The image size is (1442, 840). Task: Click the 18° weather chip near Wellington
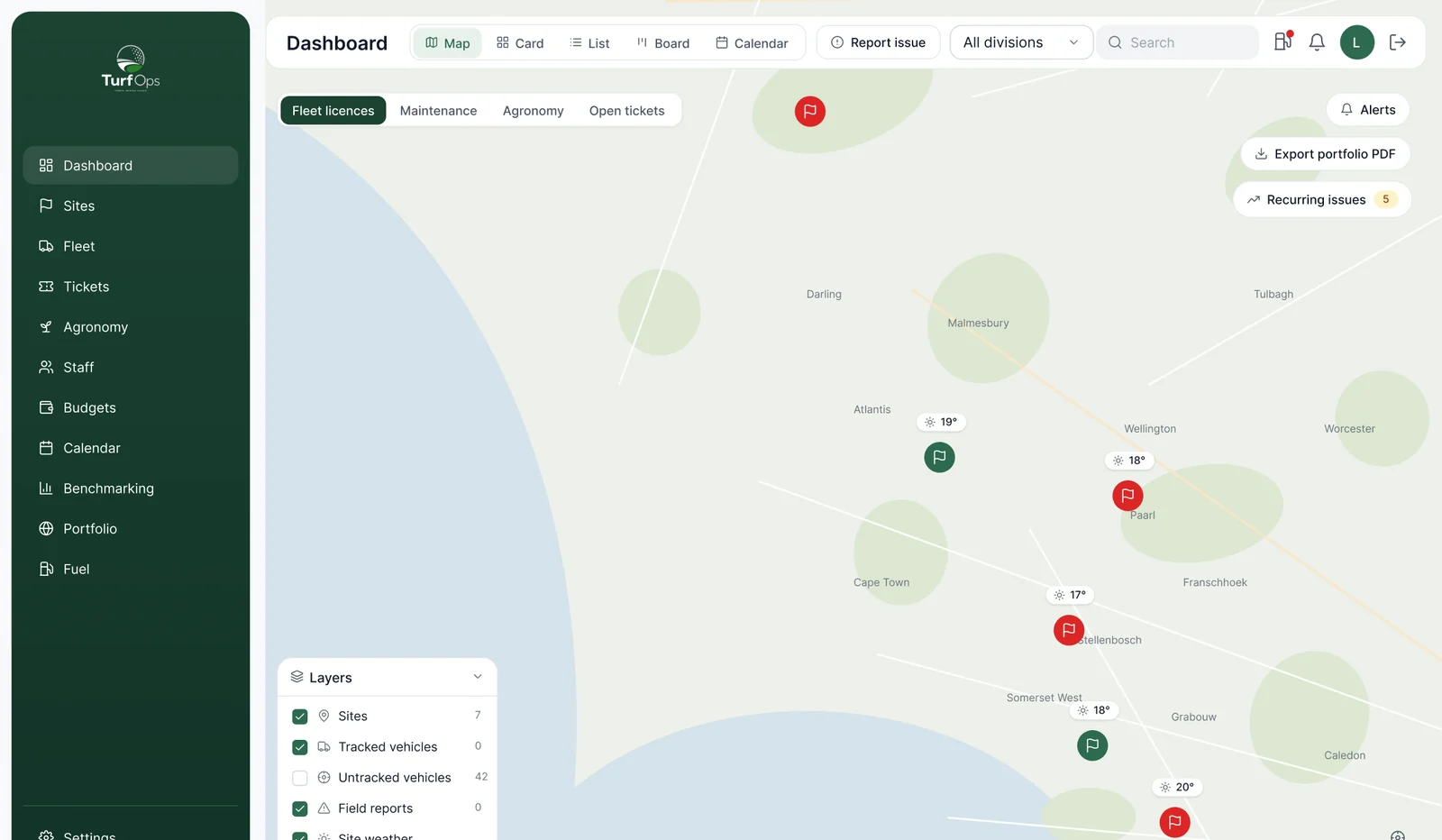coord(1129,461)
